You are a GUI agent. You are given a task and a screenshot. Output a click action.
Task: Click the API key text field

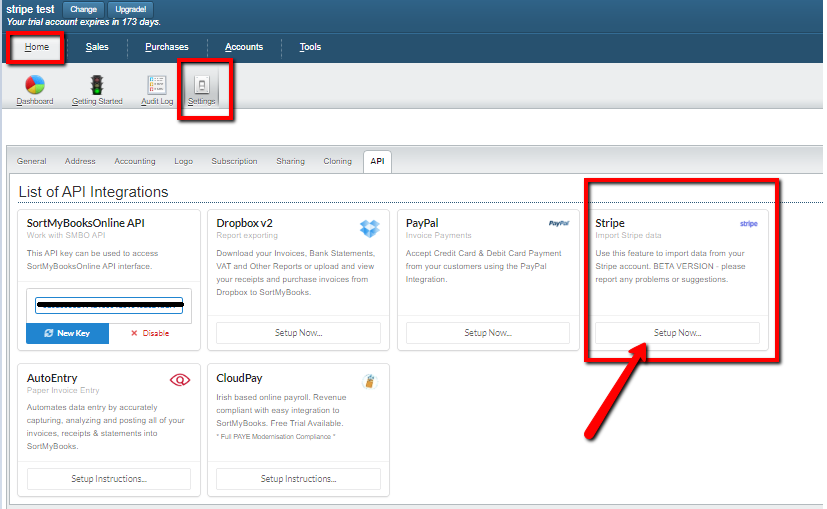pyautogui.click(x=109, y=304)
